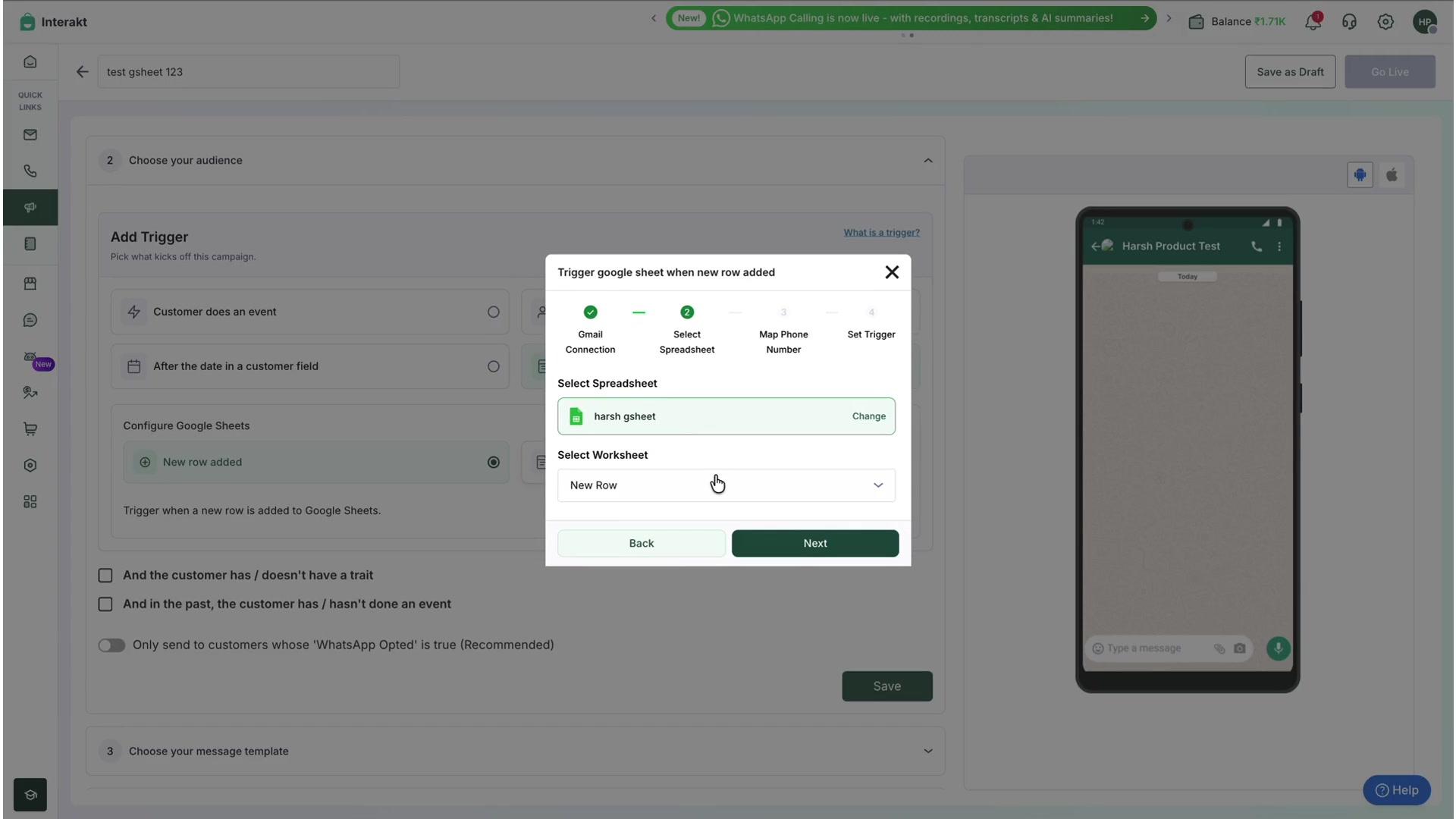Viewport: 1456px width, 819px height.
Task: Open the chat bubble sidebar icon
Action: click(x=30, y=320)
